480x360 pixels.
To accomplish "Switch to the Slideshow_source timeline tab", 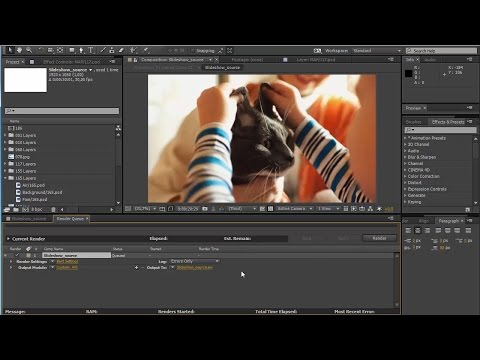I will pos(29,219).
